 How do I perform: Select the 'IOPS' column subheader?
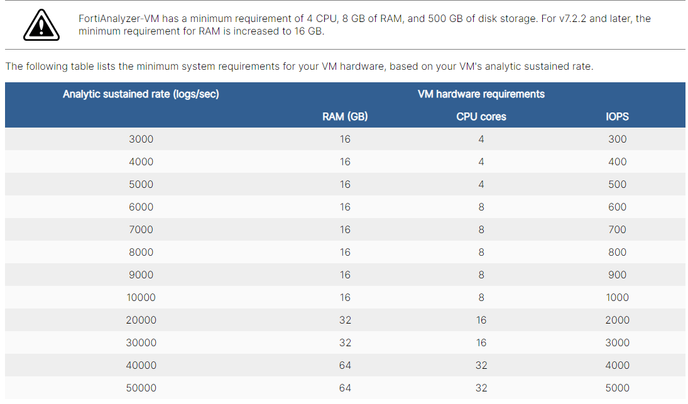click(616, 116)
